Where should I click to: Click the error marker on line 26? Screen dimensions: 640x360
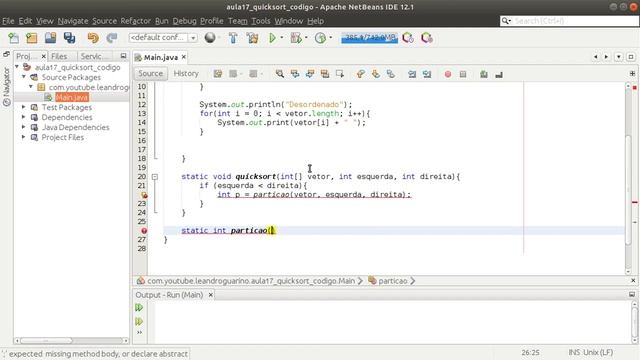click(x=144, y=231)
